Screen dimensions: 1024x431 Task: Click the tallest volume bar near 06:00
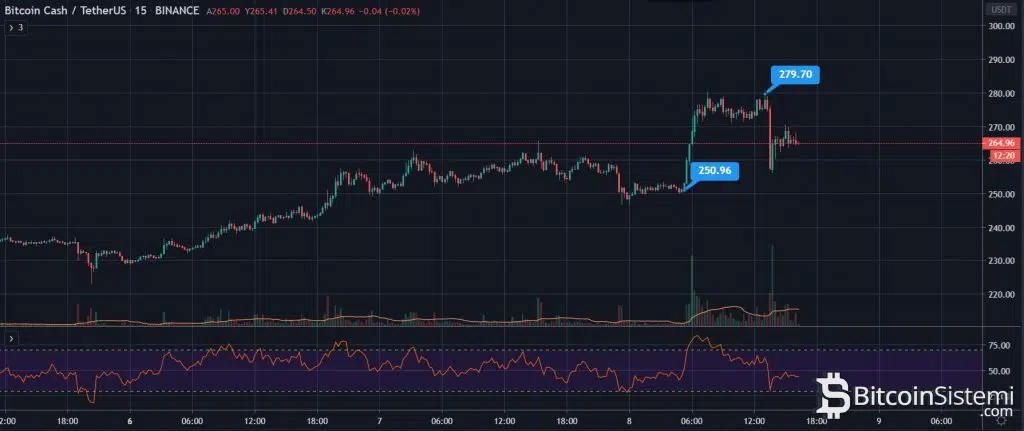pos(691,290)
